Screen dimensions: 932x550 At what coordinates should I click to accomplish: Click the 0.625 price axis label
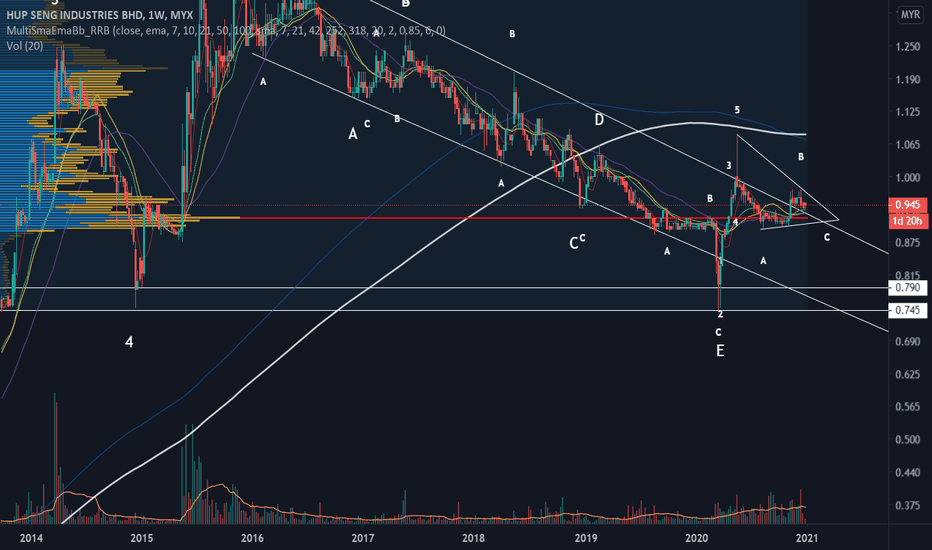tap(908, 374)
